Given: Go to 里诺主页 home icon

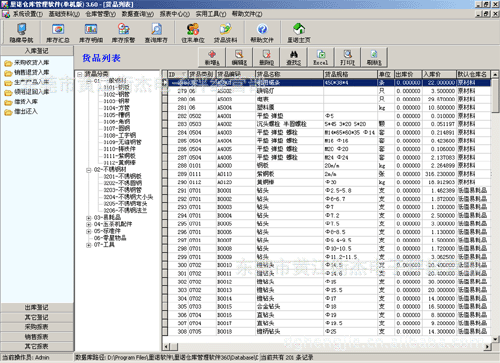Looking at the screenshot, I should [299, 33].
